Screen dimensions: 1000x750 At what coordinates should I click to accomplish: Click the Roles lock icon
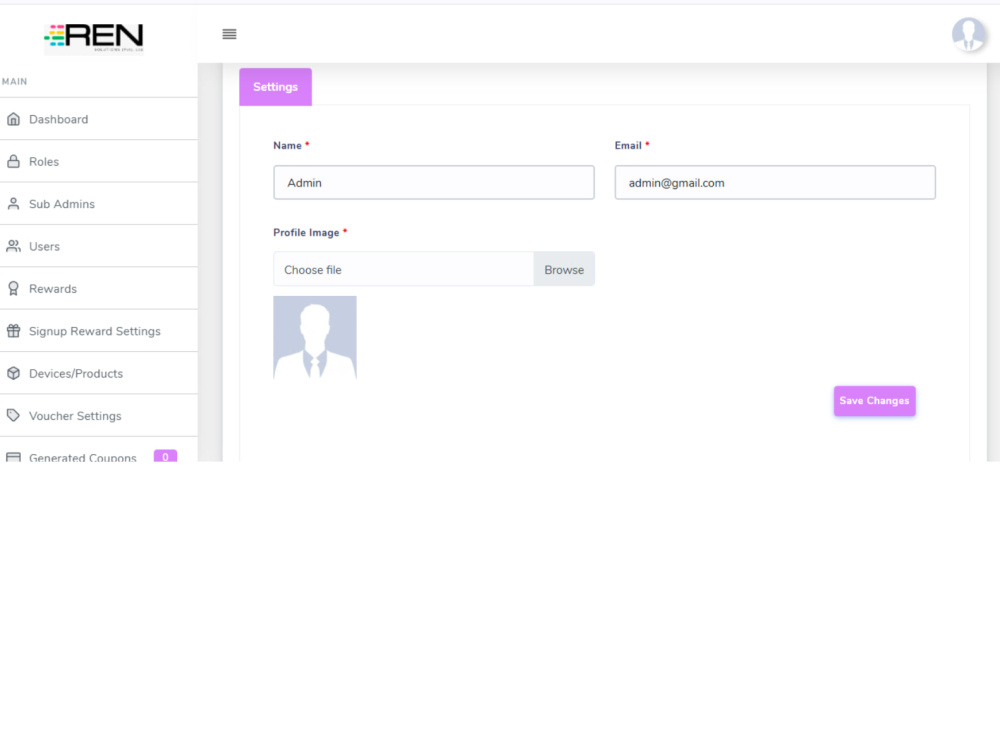[13, 161]
